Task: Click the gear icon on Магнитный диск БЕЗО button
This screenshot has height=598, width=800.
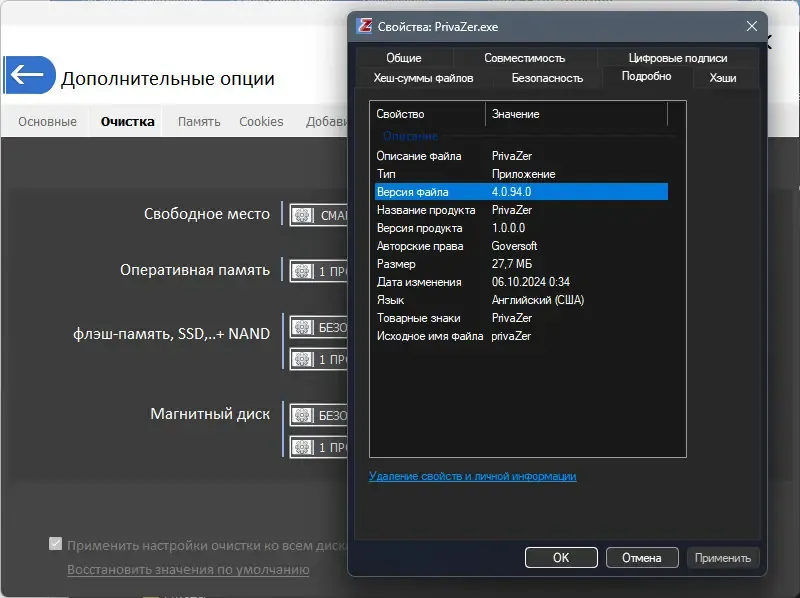Action: coord(302,413)
